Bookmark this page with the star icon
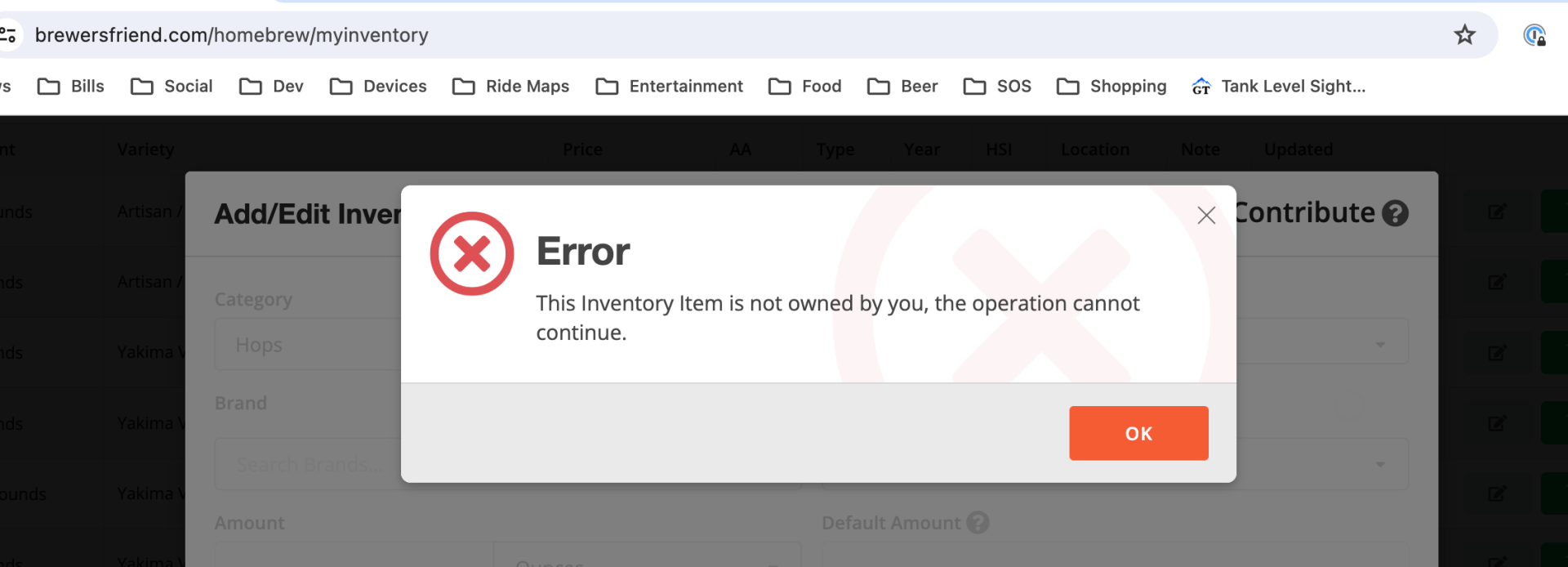This screenshot has height=567, width=1568. pyautogui.click(x=1464, y=35)
